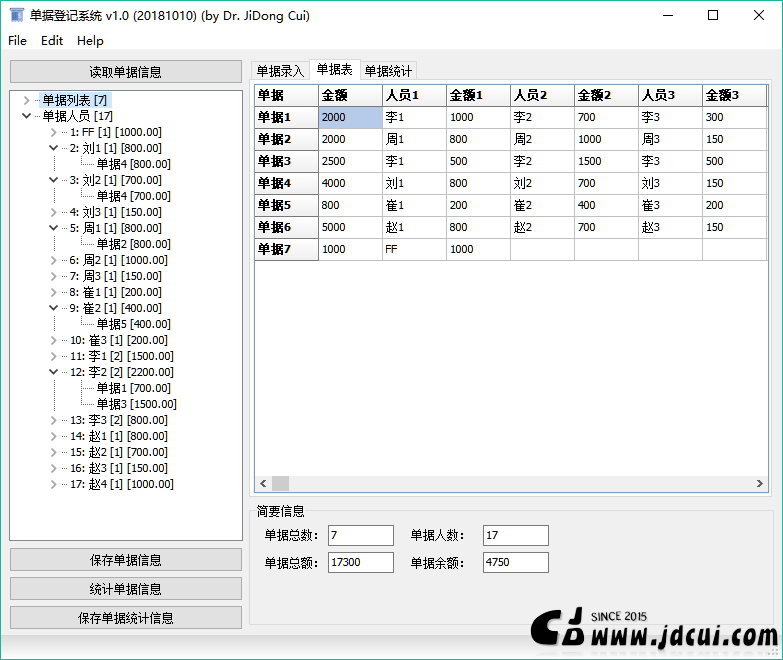
Task: Minimize the application window
Action: coord(668,15)
